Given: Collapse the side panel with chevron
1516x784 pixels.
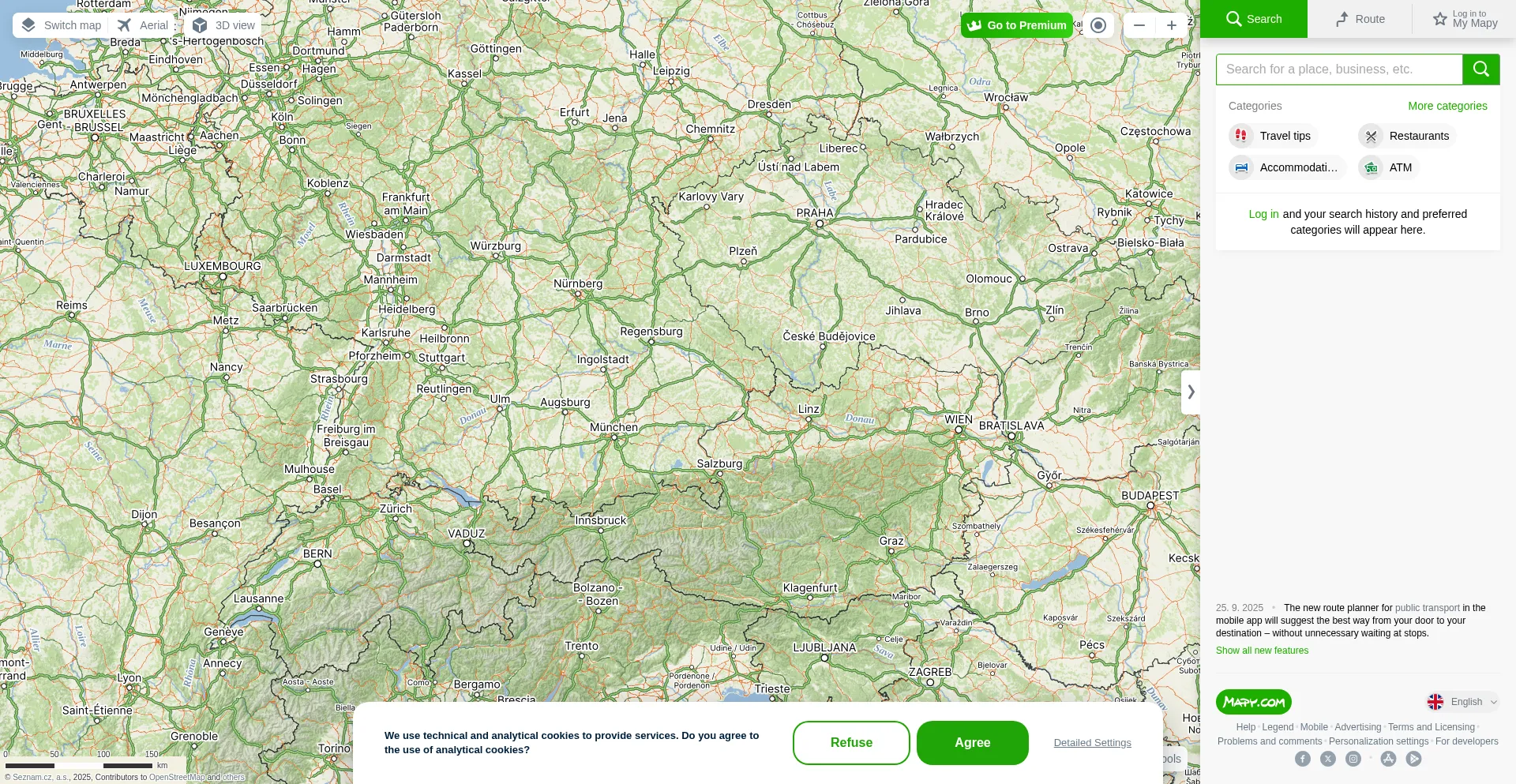Looking at the screenshot, I should (x=1191, y=392).
